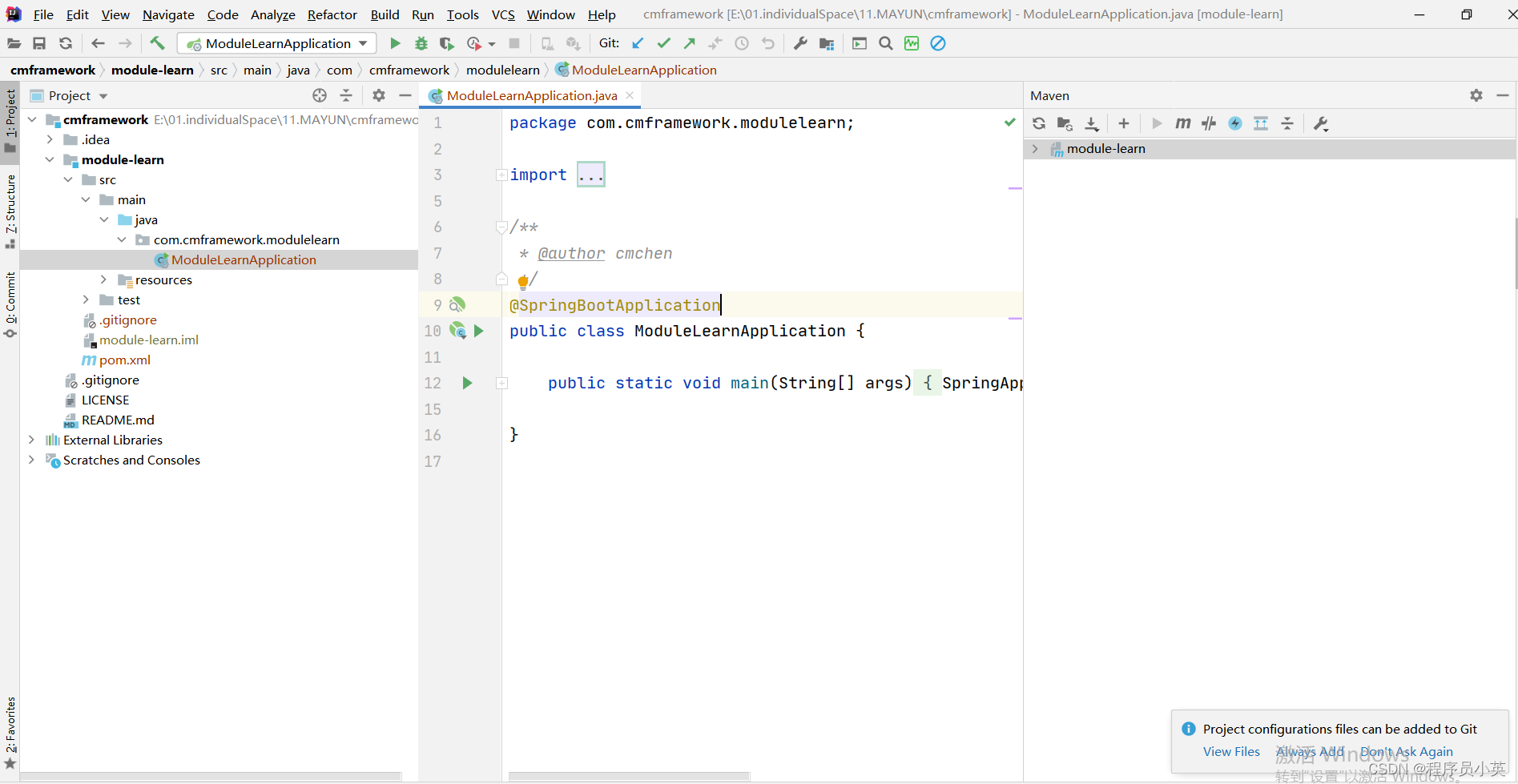Click the green activity monitor toolbar icon
The width and height of the screenshot is (1518, 784).
pyautogui.click(x=912, y=43)
